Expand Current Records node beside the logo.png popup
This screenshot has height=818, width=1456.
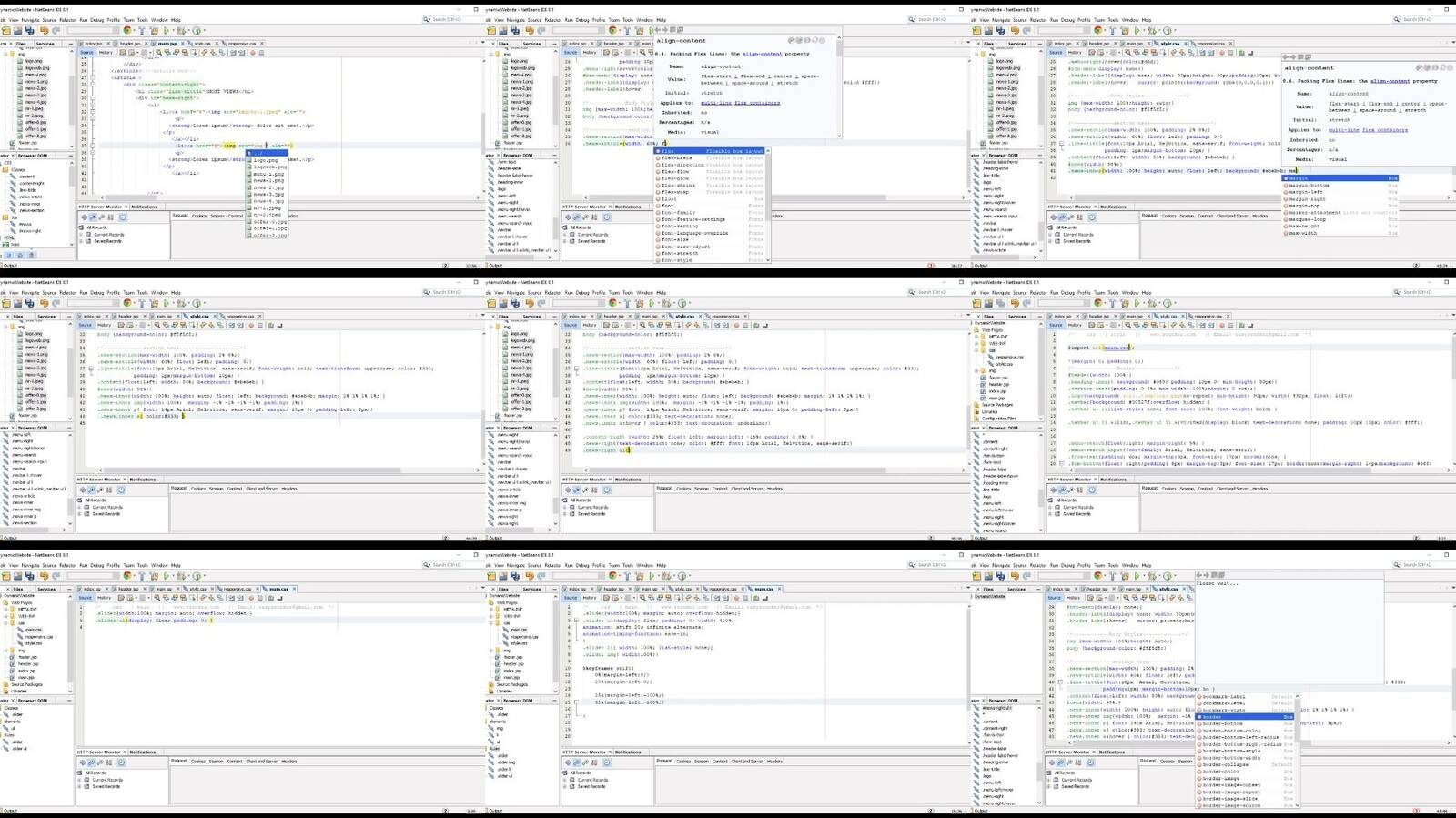point(80,235)
